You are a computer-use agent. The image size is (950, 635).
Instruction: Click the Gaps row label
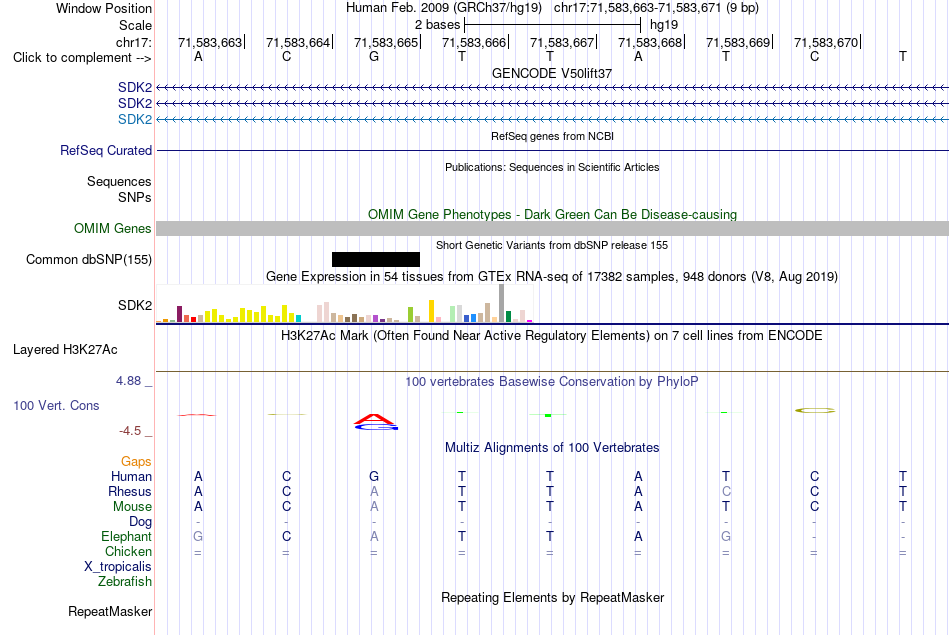(x=136, y=462)
